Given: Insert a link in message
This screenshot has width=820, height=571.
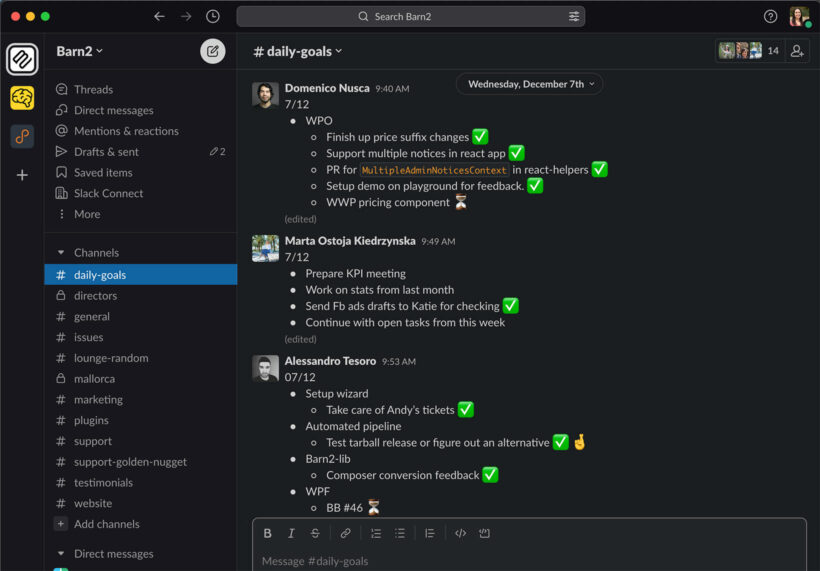Looking at the screenshot, I should [345, 533].
